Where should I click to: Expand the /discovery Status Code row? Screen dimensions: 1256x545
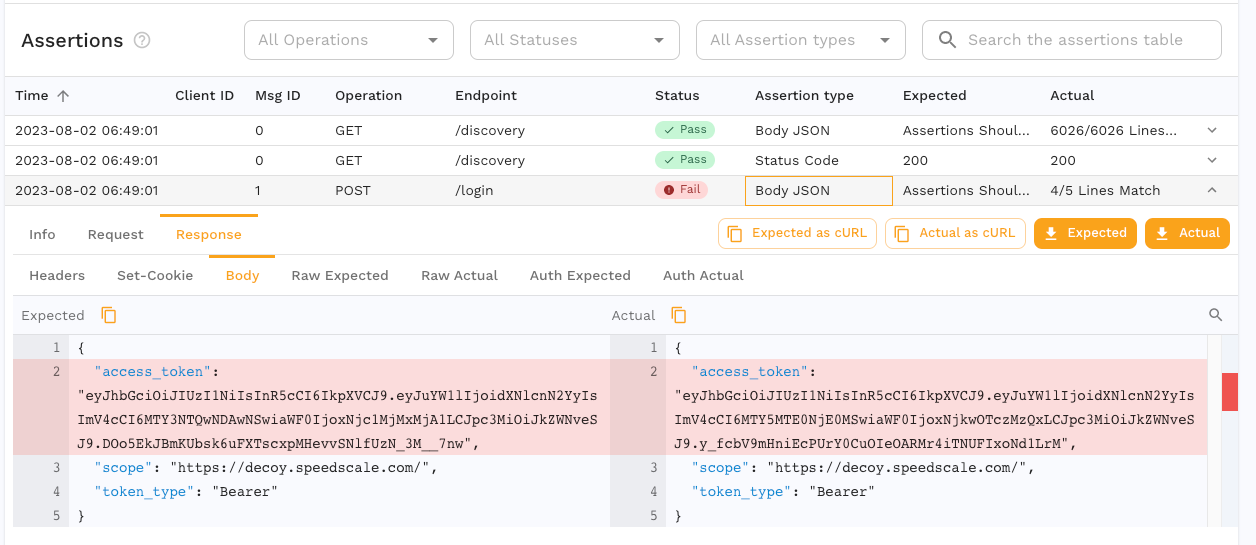pos(1213,160)
